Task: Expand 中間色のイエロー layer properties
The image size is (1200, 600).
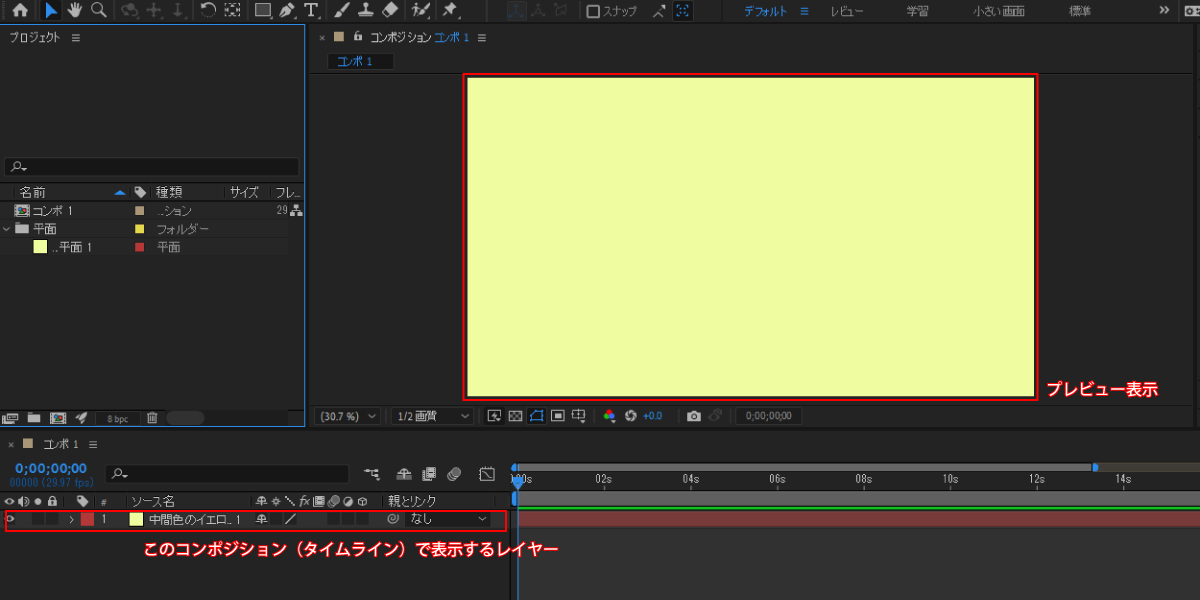Action: coord(72,519)
